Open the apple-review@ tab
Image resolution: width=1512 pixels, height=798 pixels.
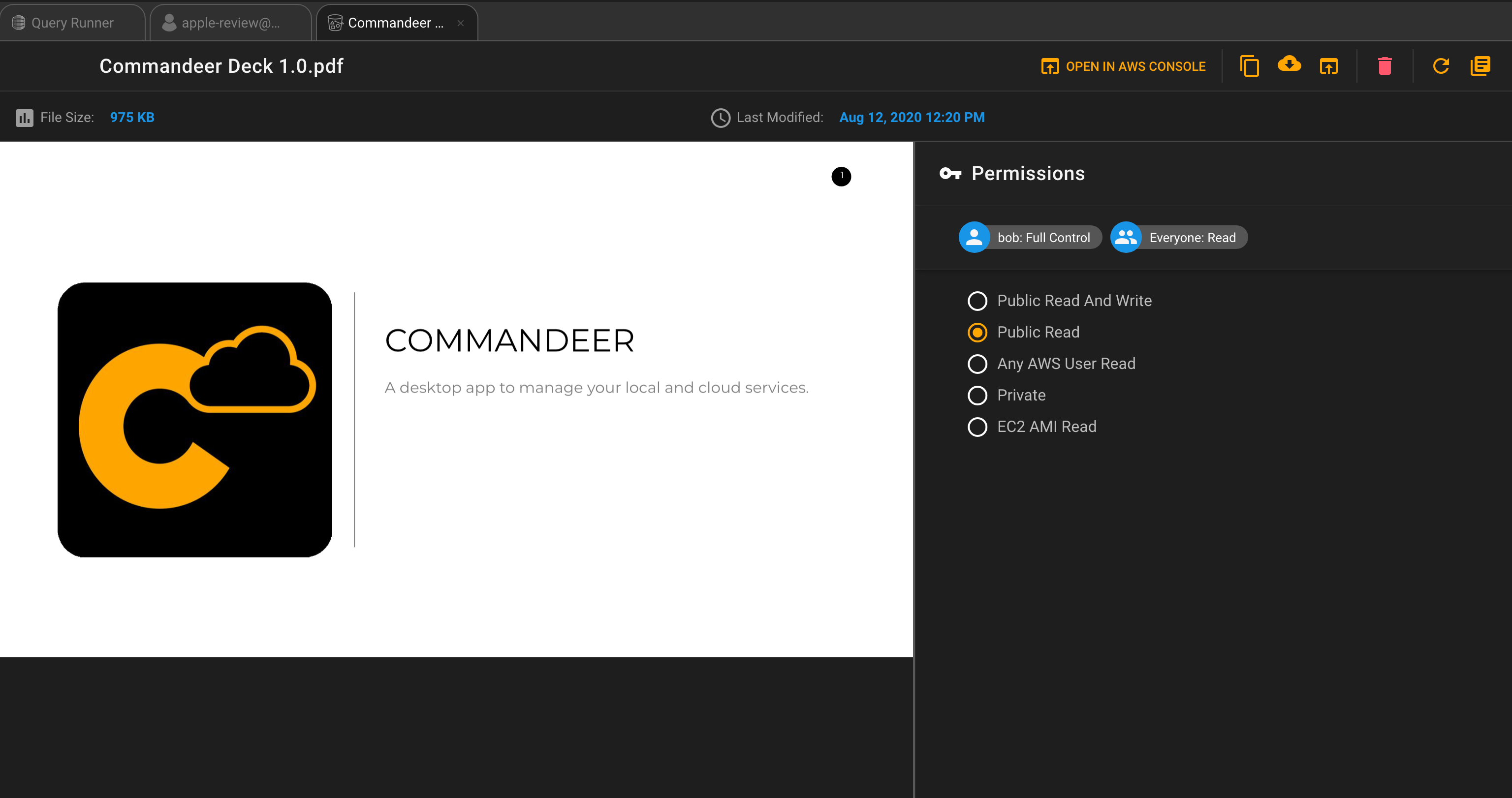[230, 23]
